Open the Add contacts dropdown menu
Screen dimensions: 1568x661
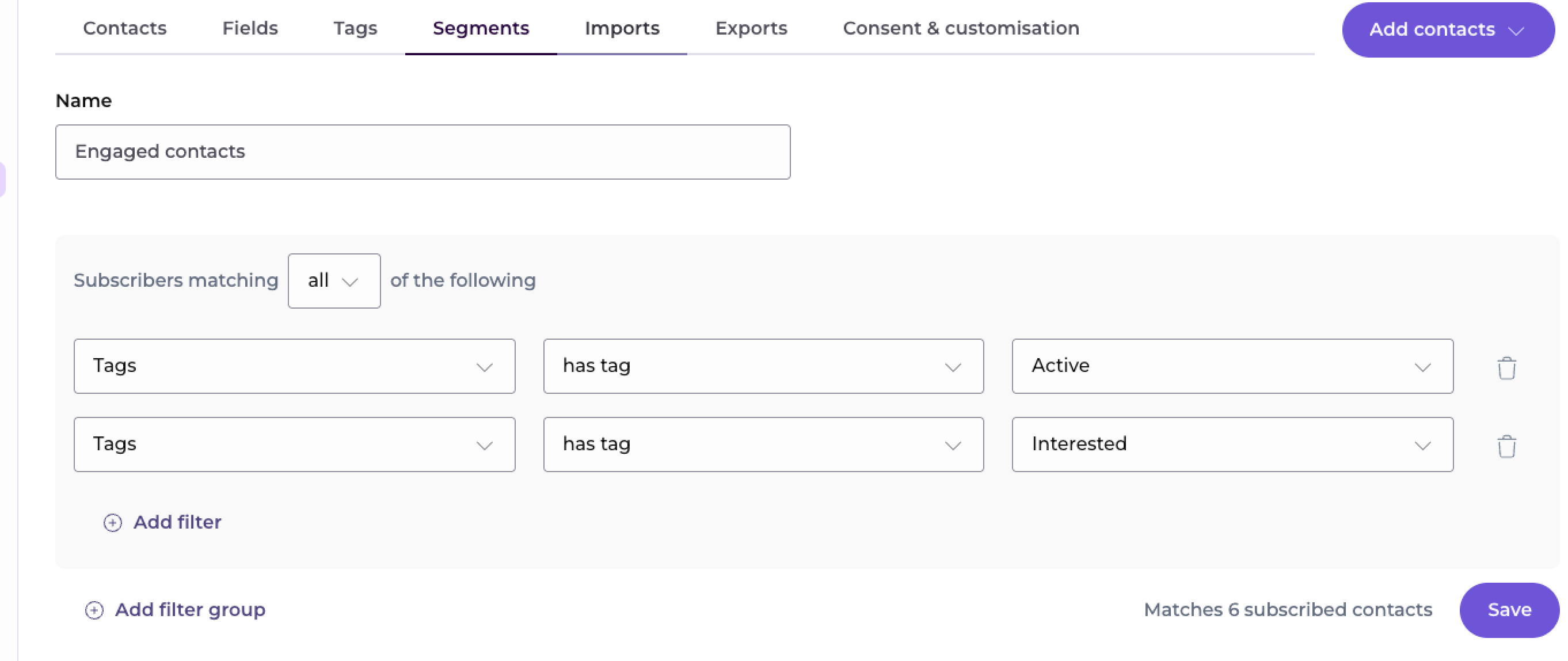click(x=1447, y=29)
